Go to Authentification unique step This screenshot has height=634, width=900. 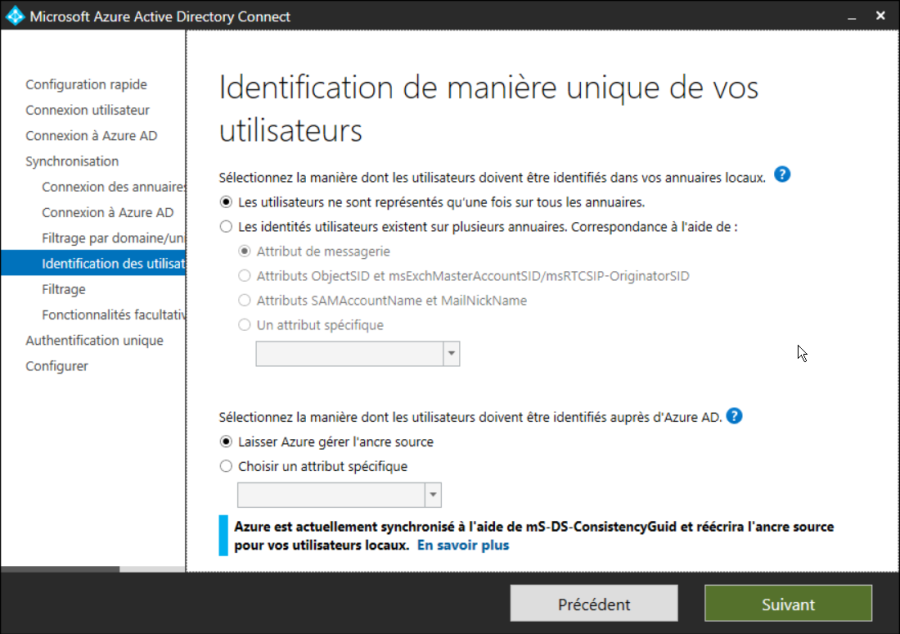[x=95, y=341]
